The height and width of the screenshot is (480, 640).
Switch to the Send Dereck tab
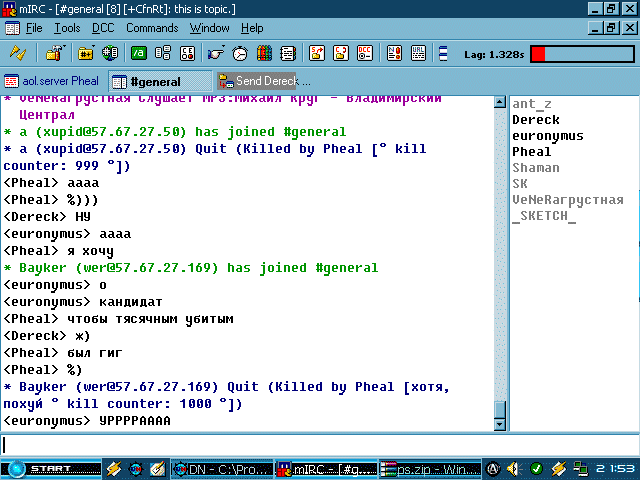pyautogui.click(x=264, y=81)
